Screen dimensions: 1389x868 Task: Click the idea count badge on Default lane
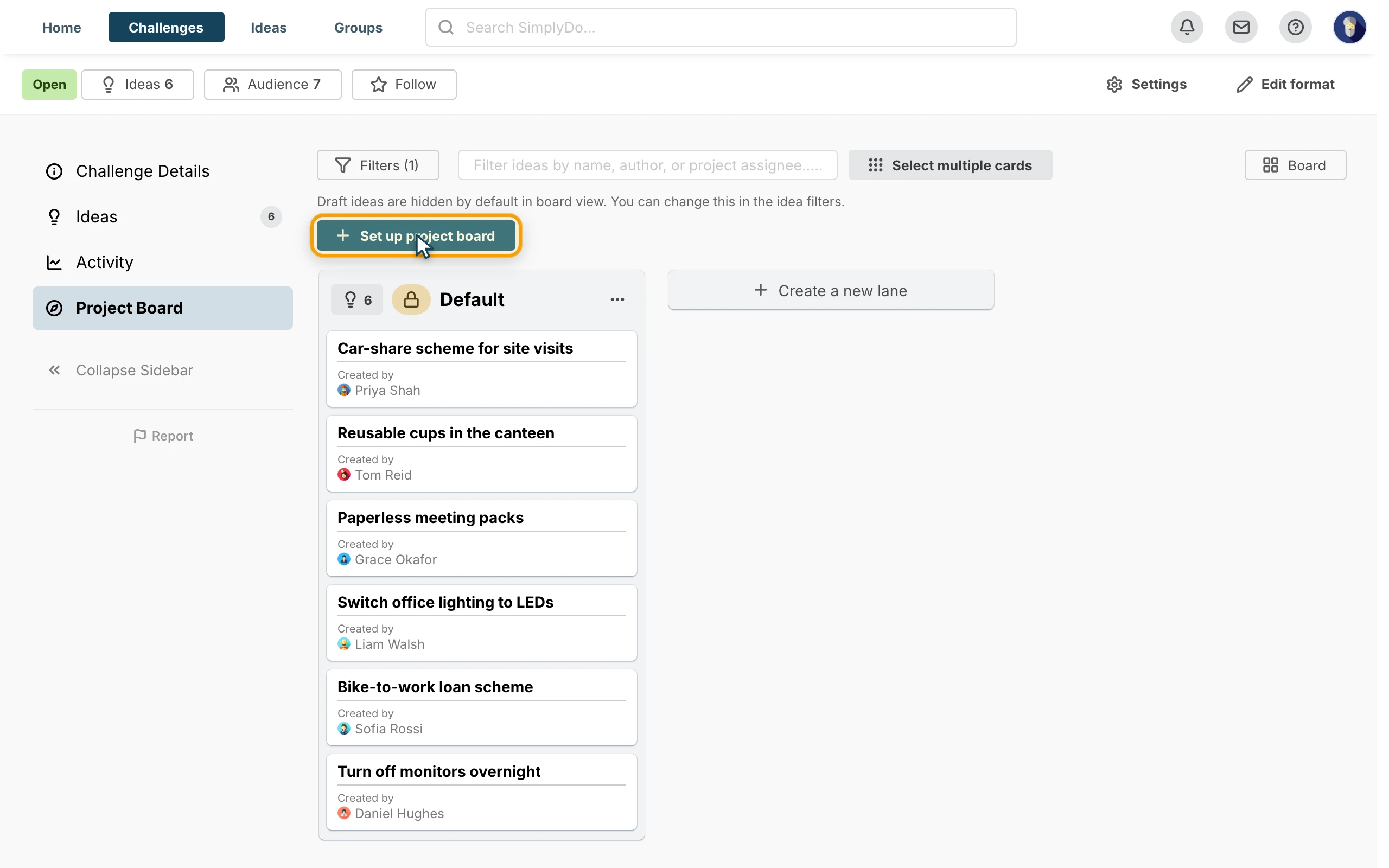[357, 299]
